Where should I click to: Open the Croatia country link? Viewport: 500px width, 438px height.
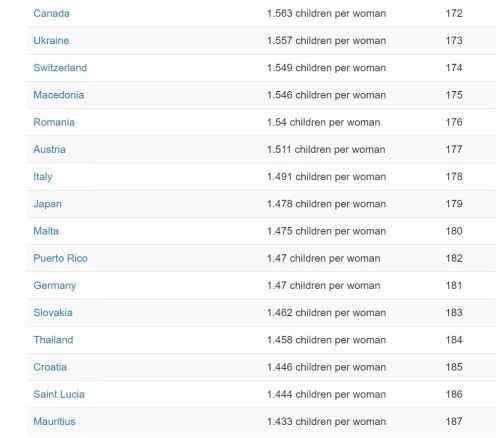[50, 367]
